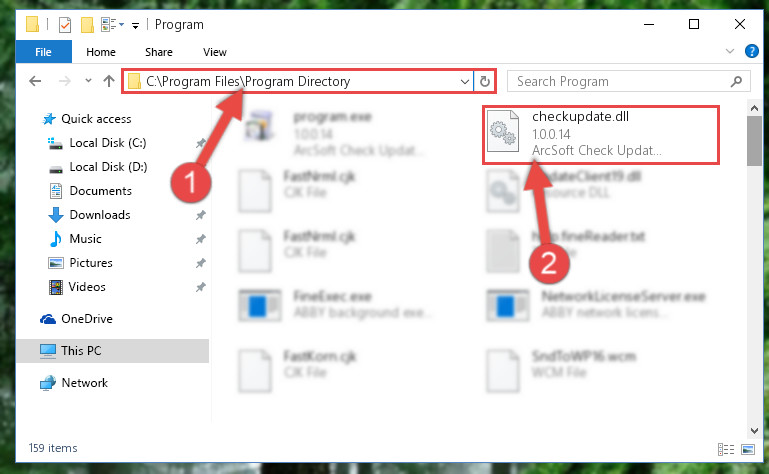Go up one folder level
Viewport: 769px width, 474px height.
109,81
